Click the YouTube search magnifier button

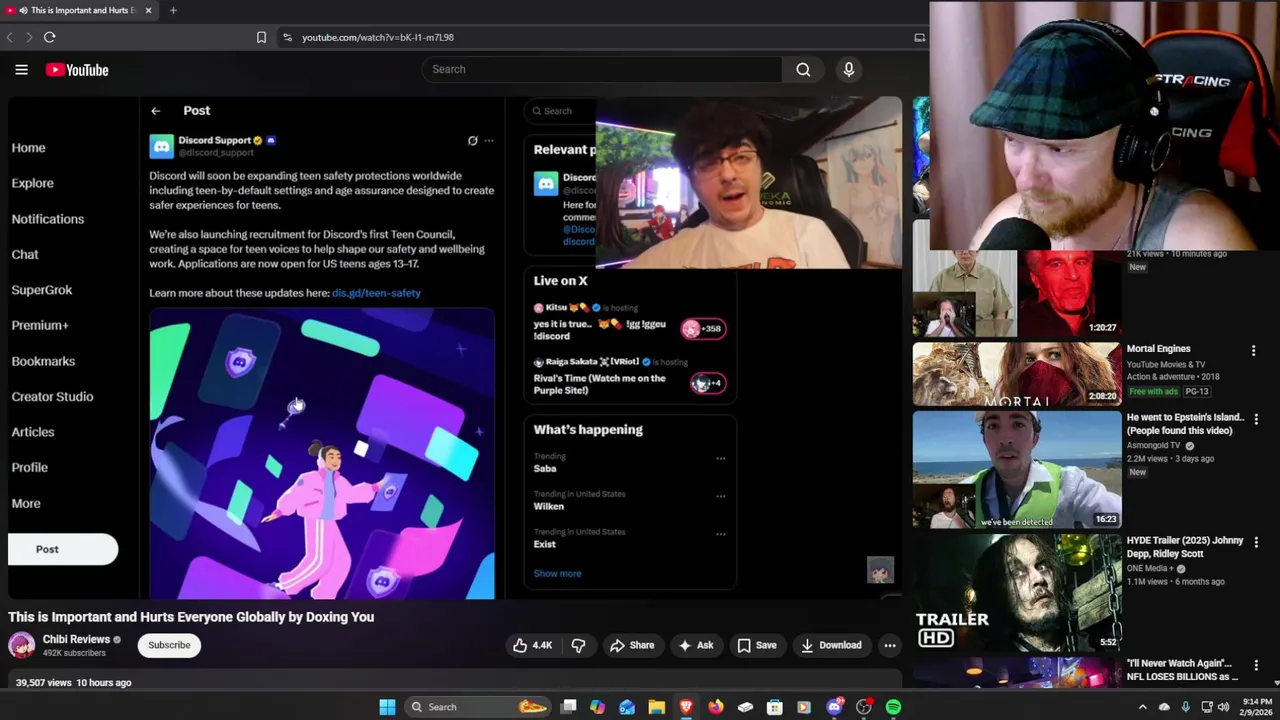(803, 69)
